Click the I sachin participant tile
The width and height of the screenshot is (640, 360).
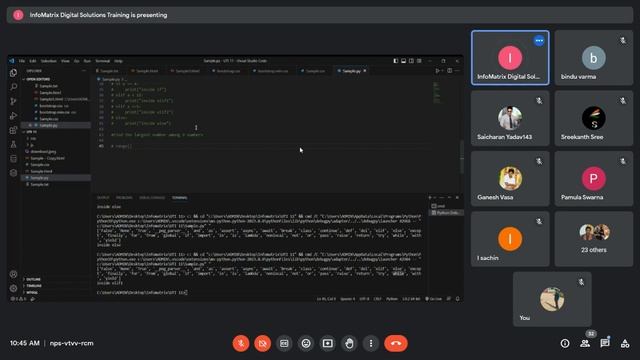510,239
